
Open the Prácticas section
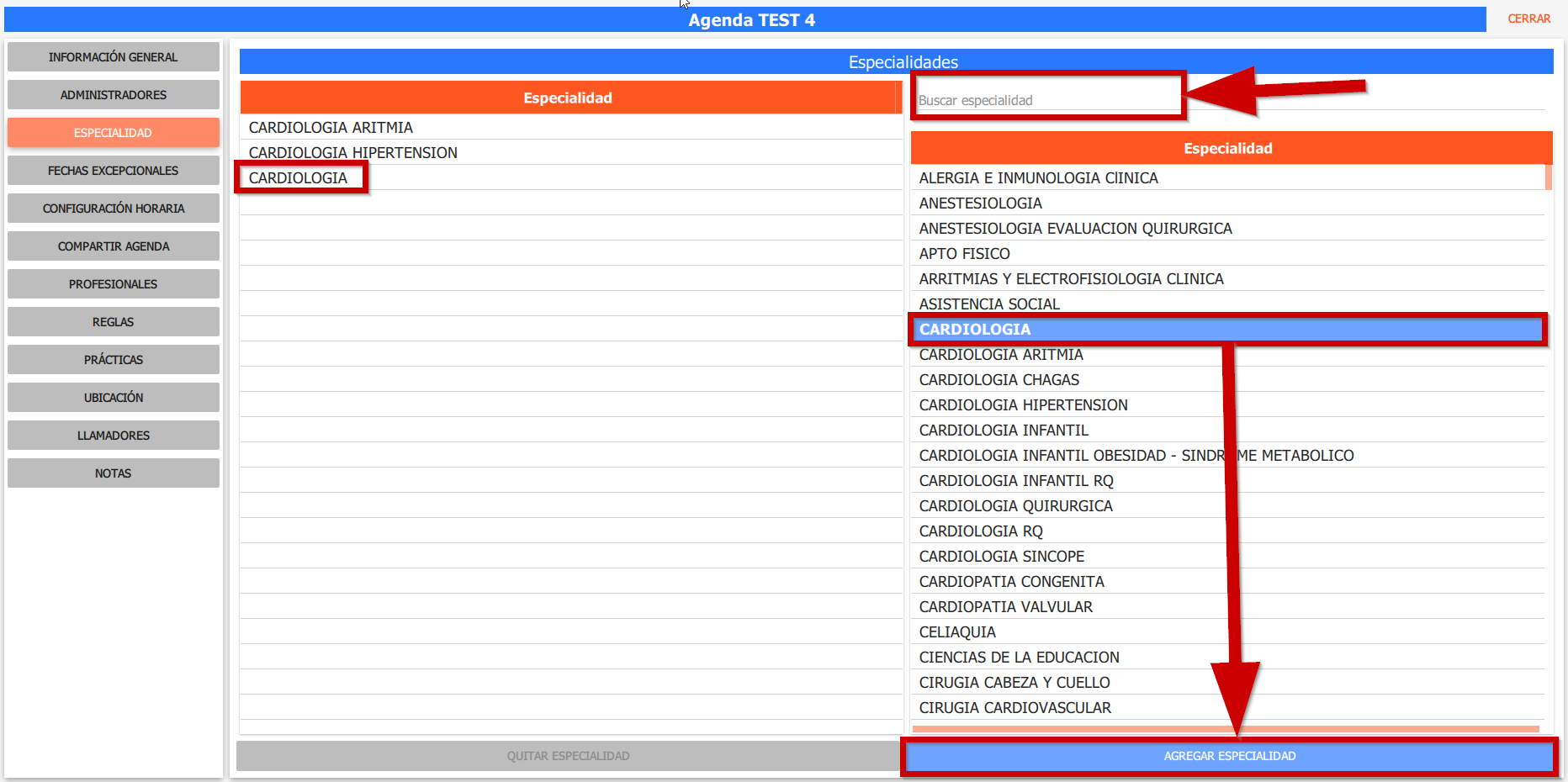[x=113, y=360]
